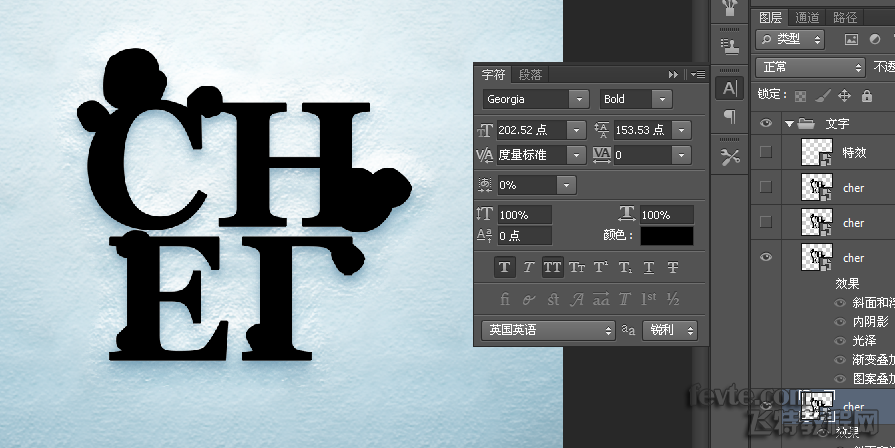The image size is (895, 448).
Task: Toggle Faux Italic text style
Action: [x=528, y=267]
